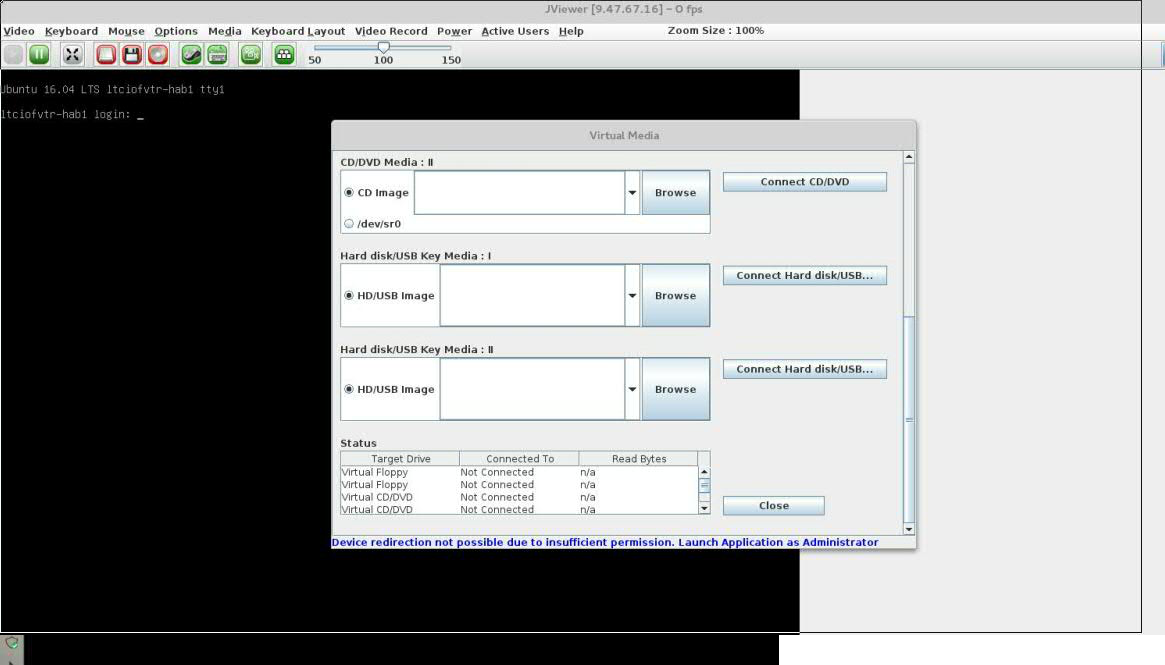This screenshot has height=665, width=1165.
Task: Pause the video redirection
Action: coord(38,55)
